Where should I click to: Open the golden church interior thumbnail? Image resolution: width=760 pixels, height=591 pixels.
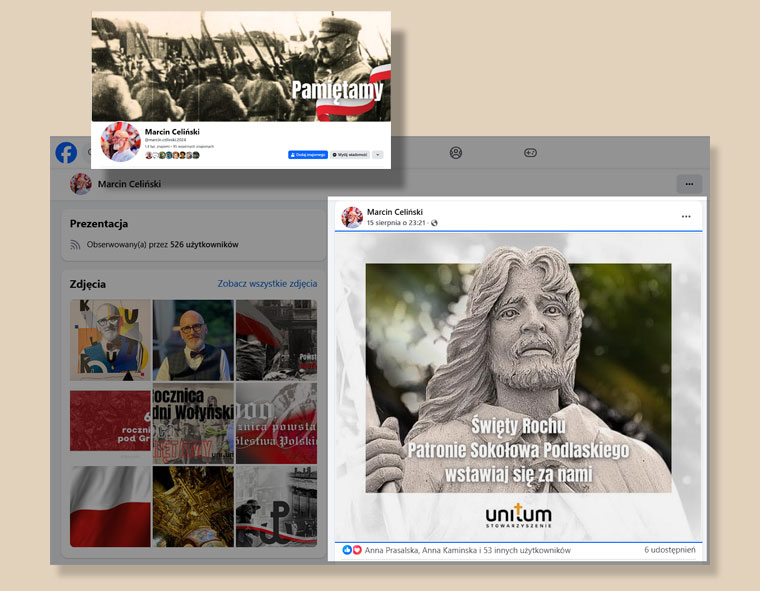(193, 507)
